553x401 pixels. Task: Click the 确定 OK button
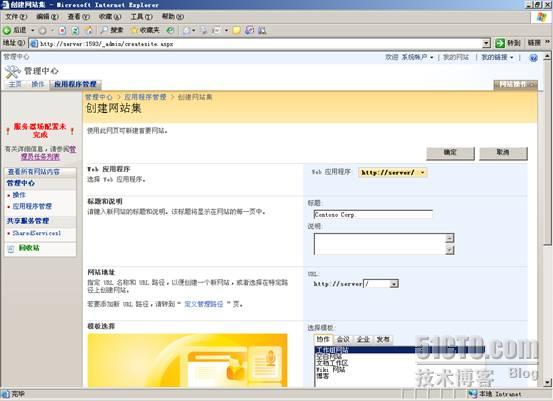450,153
